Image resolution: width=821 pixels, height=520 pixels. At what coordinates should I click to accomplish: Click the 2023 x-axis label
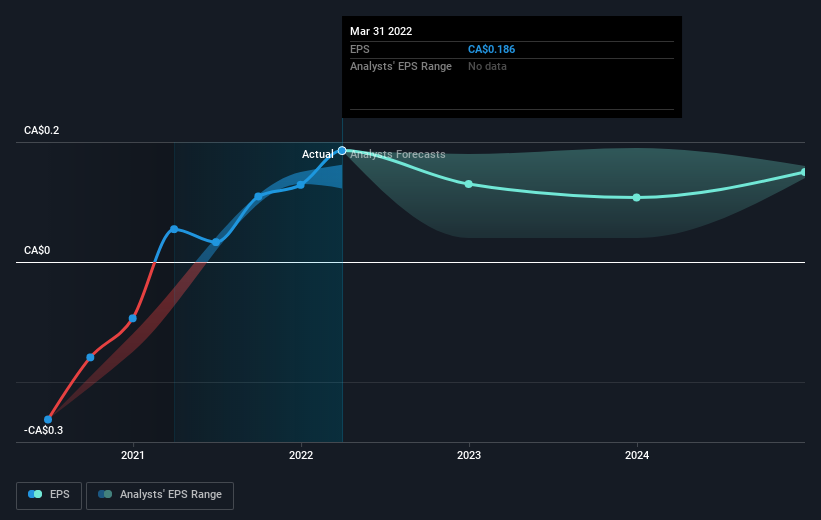pos(469,455)
